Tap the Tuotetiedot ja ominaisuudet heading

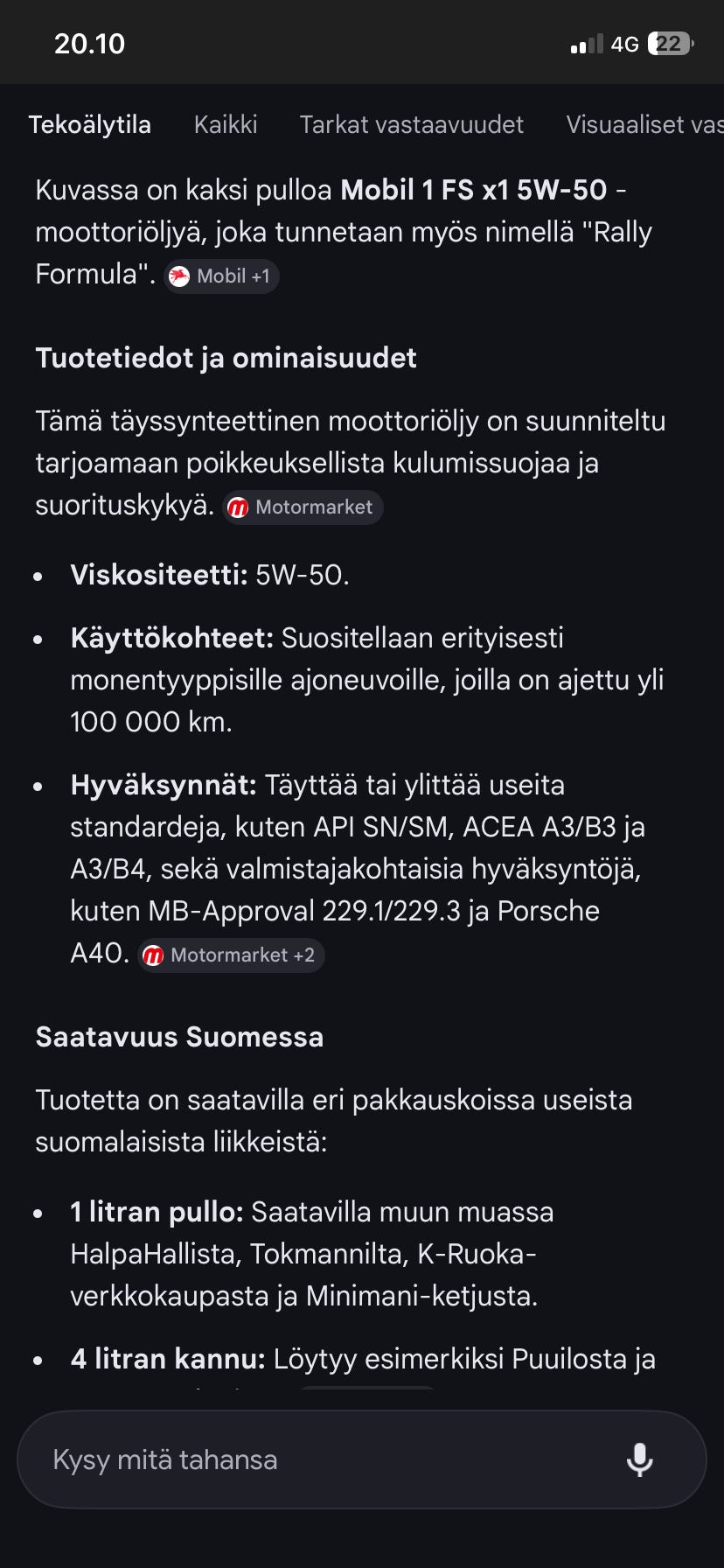tap(226, 357)
